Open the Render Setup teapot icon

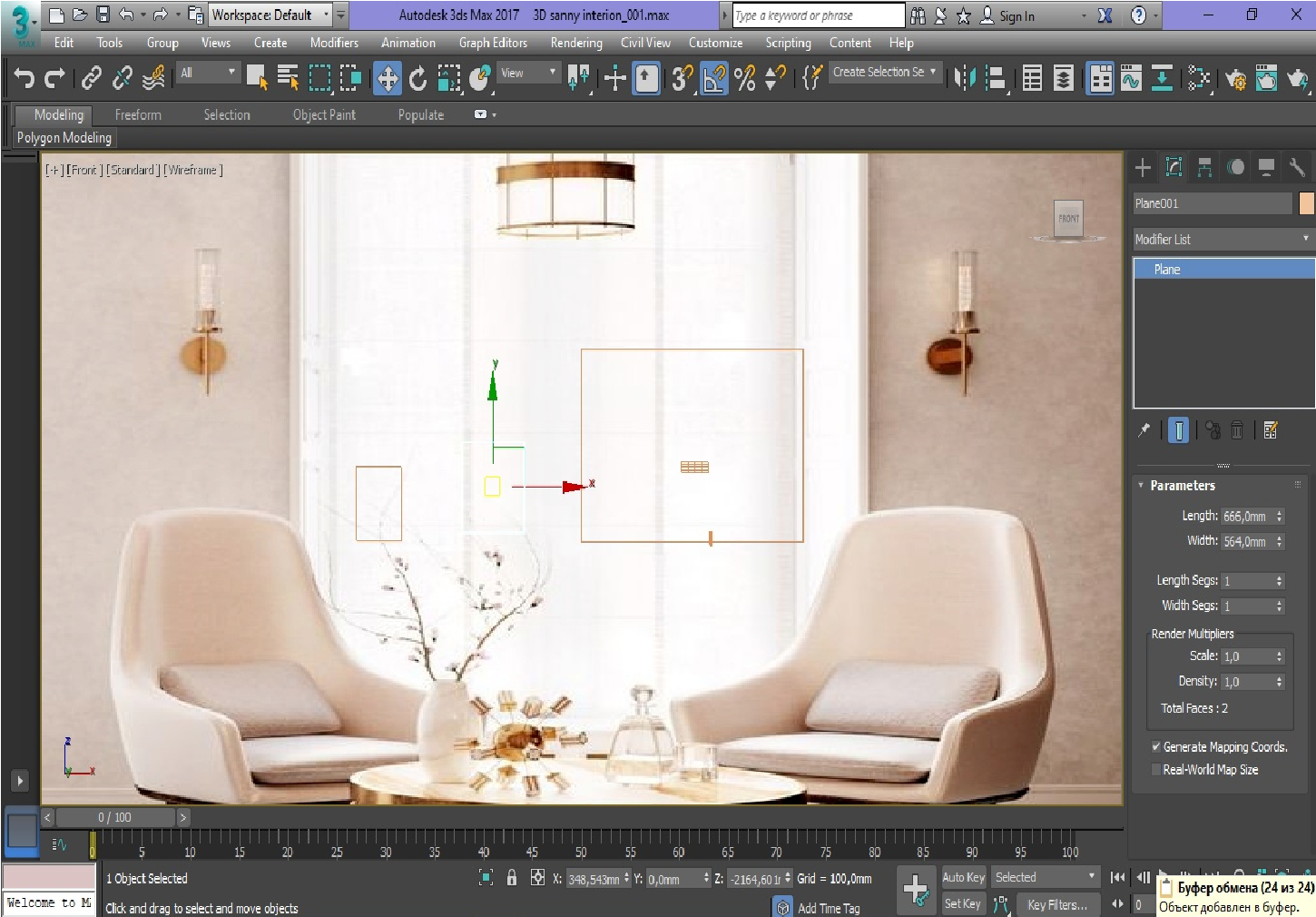click(1235, 80)
